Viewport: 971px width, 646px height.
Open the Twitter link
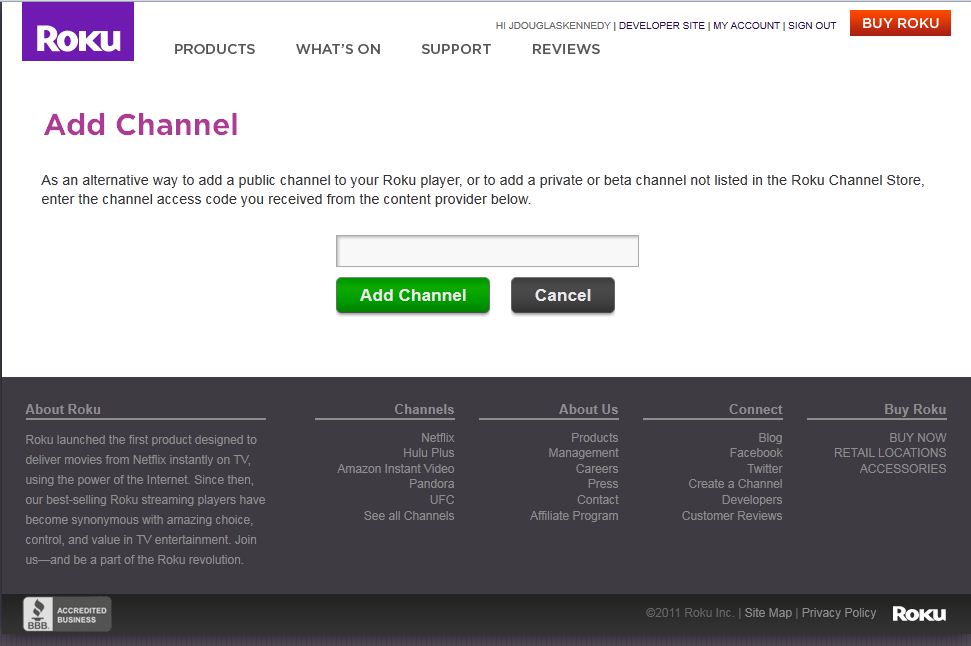(765, 469)
